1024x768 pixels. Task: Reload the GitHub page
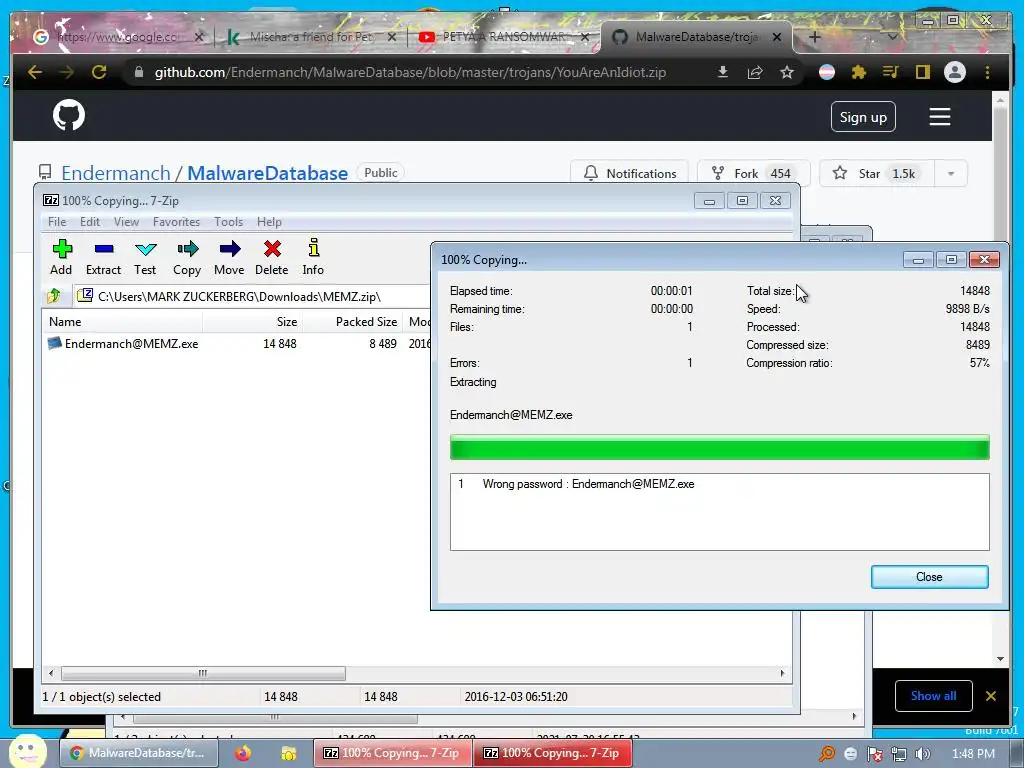click(99, 72)
